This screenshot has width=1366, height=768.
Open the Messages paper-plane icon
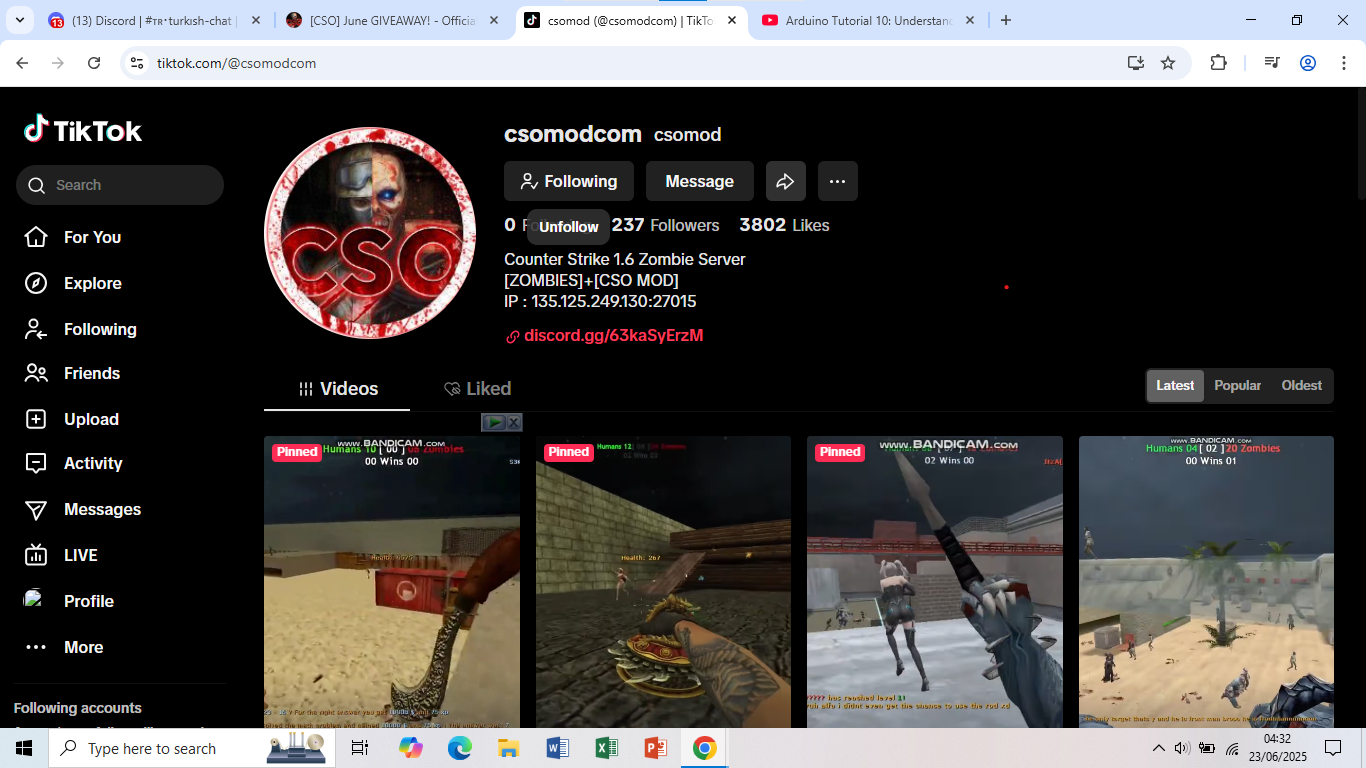[x=36, y=509]
